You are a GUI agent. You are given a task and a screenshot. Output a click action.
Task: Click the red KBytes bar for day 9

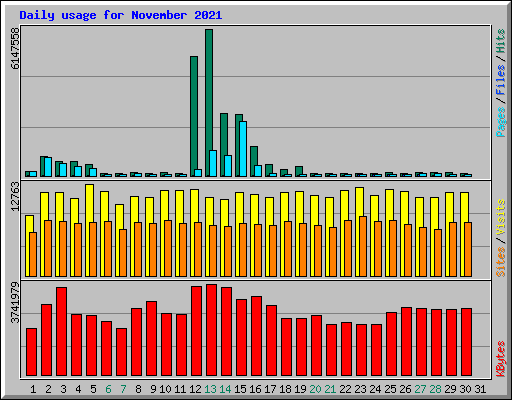pos(151,338)
